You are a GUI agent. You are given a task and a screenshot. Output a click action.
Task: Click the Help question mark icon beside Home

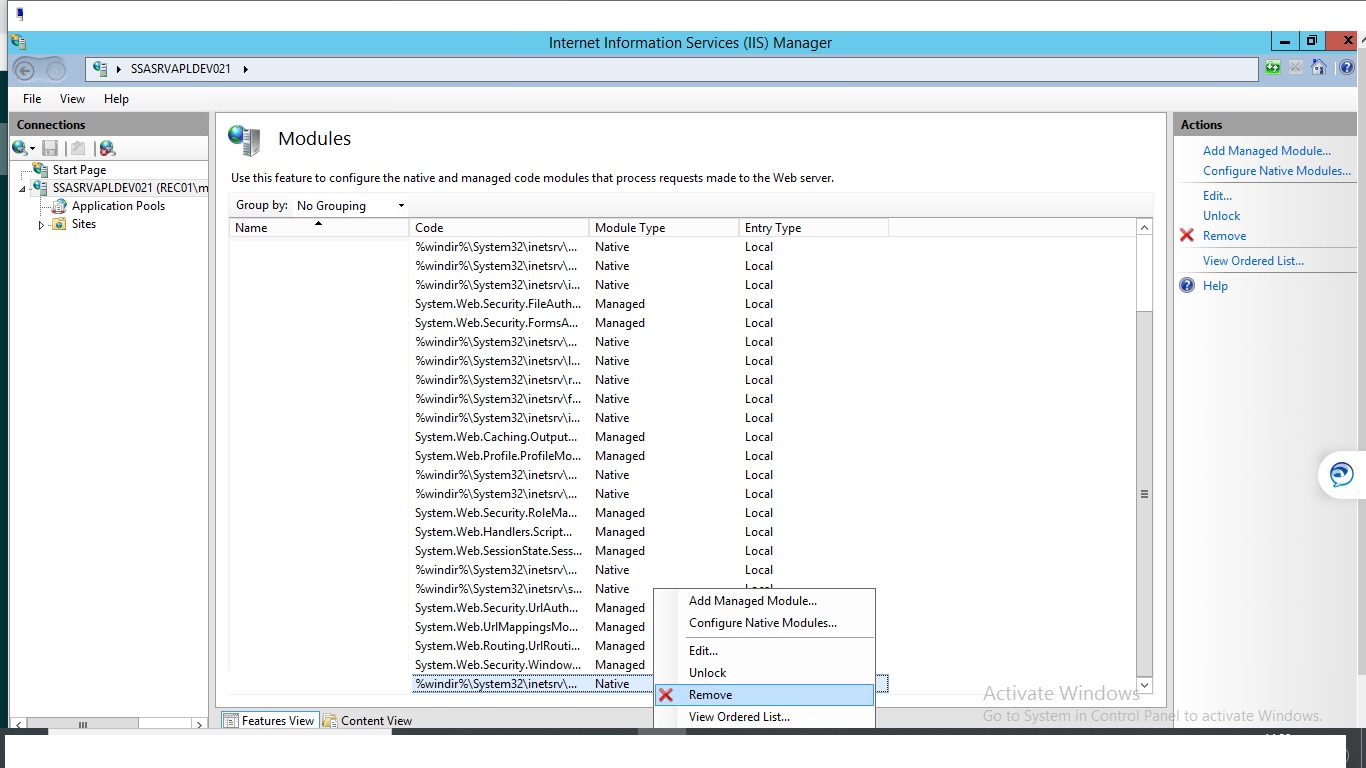tap(1346, 68)
